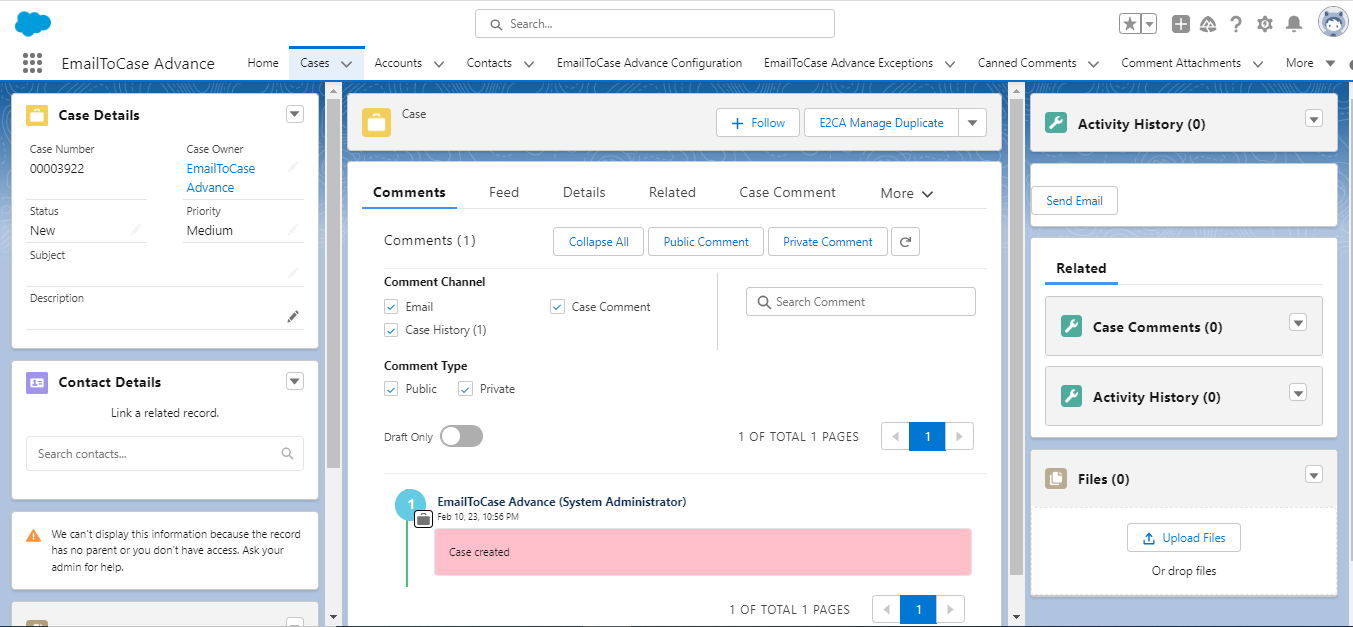Open the More navigation menu
This screenshot has height=627, width=1353.
click(x=1310, y=63)
